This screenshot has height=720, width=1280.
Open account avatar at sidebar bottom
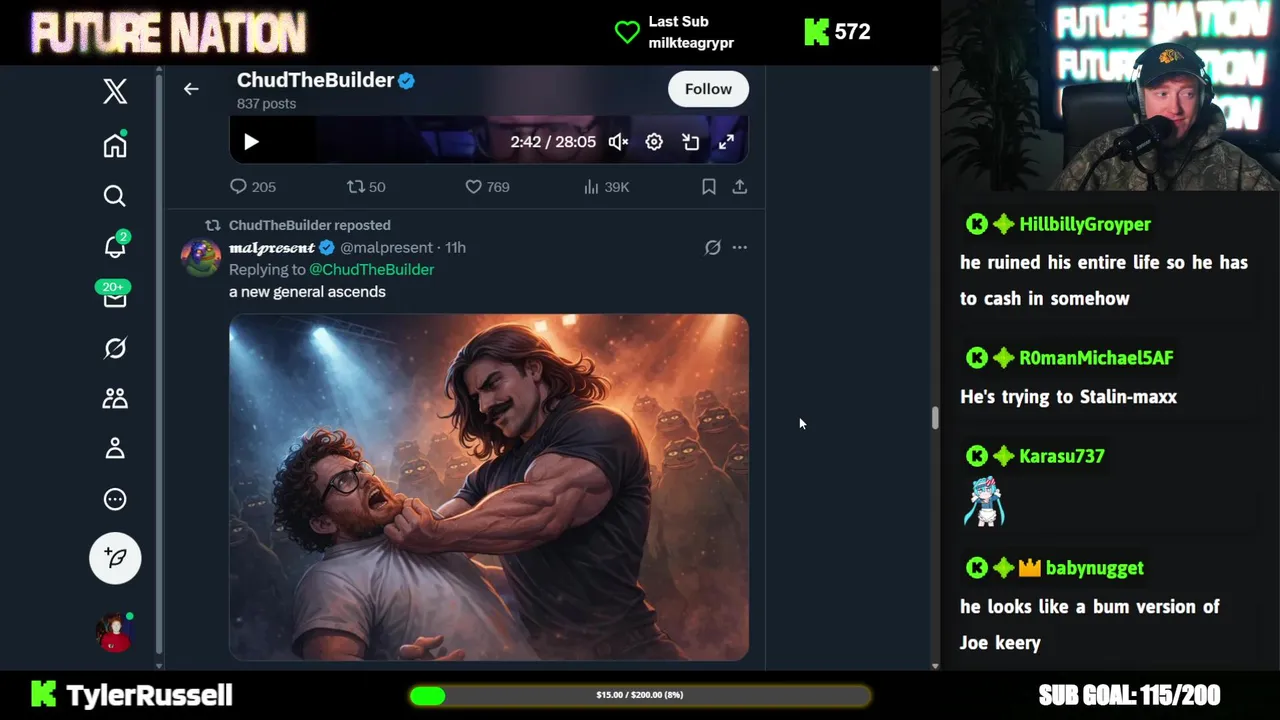(x=115, y=632)
